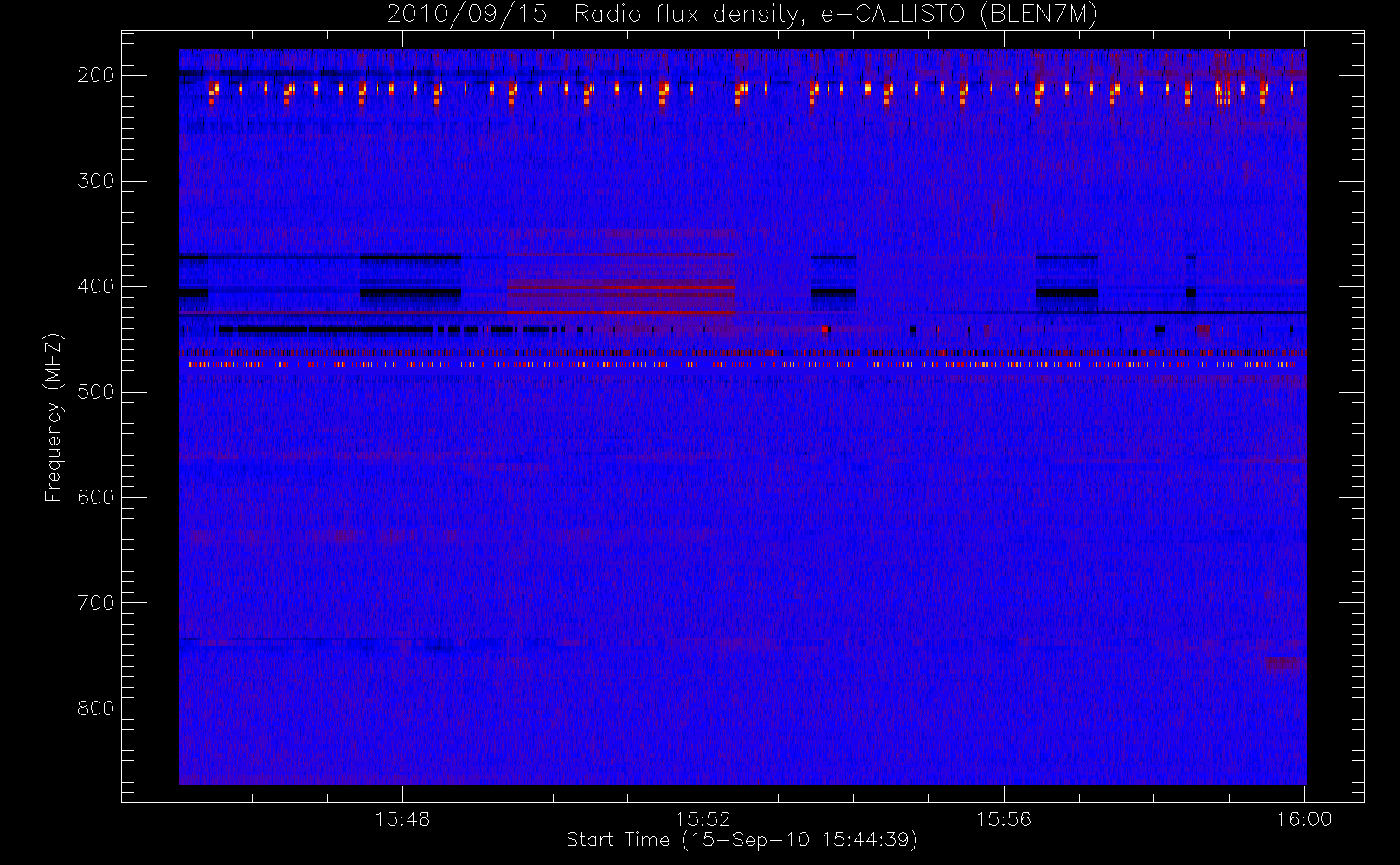This screenshot has width=1400, height=865.
Task: Click the 300 frequency tick label
Action: click(96, 181)
